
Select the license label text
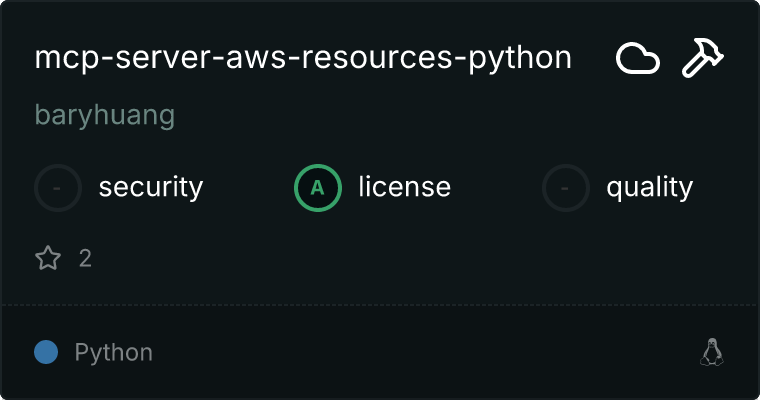tap(404, 187)
